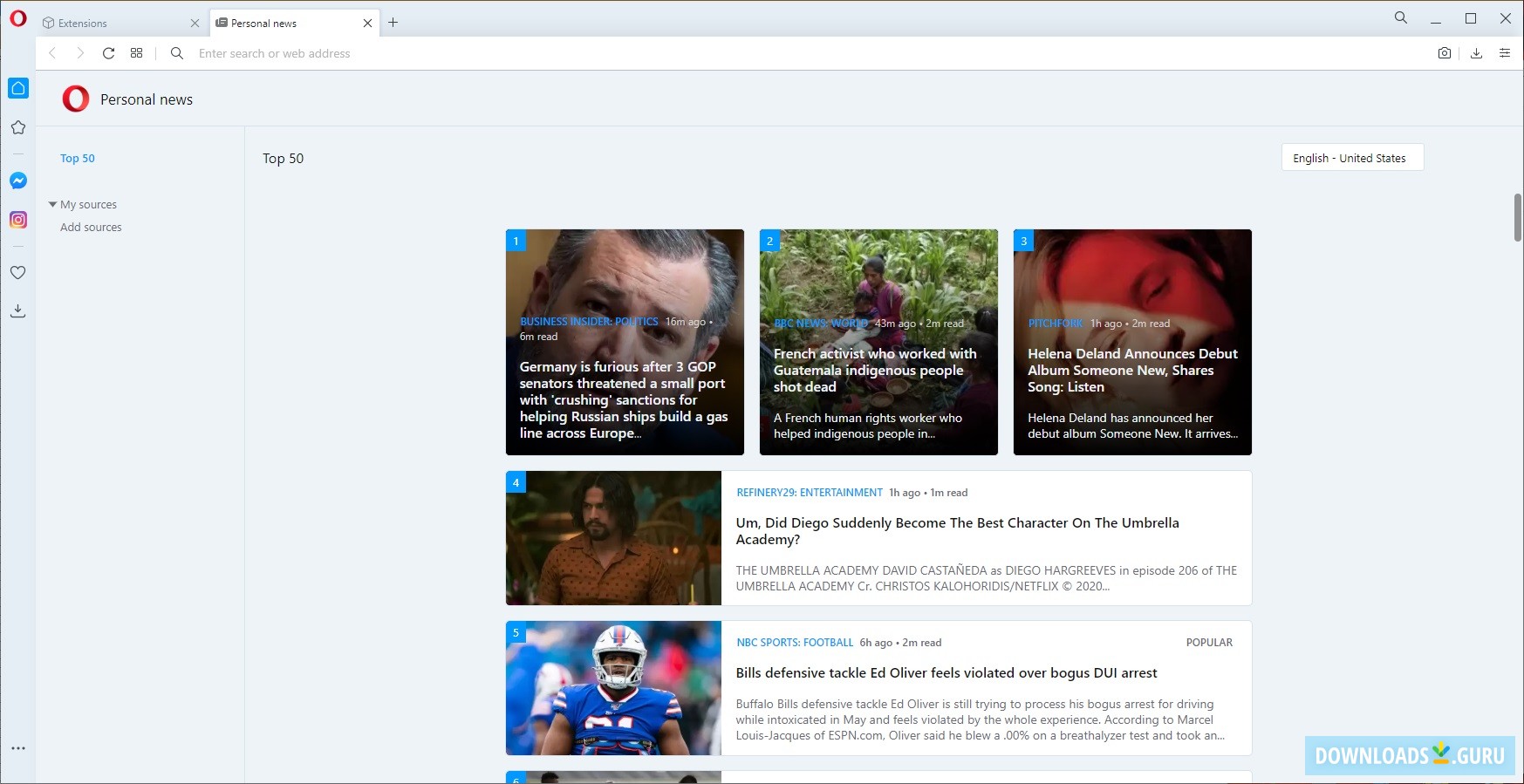The height and width of the screenshot is (784, 1524).
Task: Open Speed Dial start page grid icon
Action: 136,53
